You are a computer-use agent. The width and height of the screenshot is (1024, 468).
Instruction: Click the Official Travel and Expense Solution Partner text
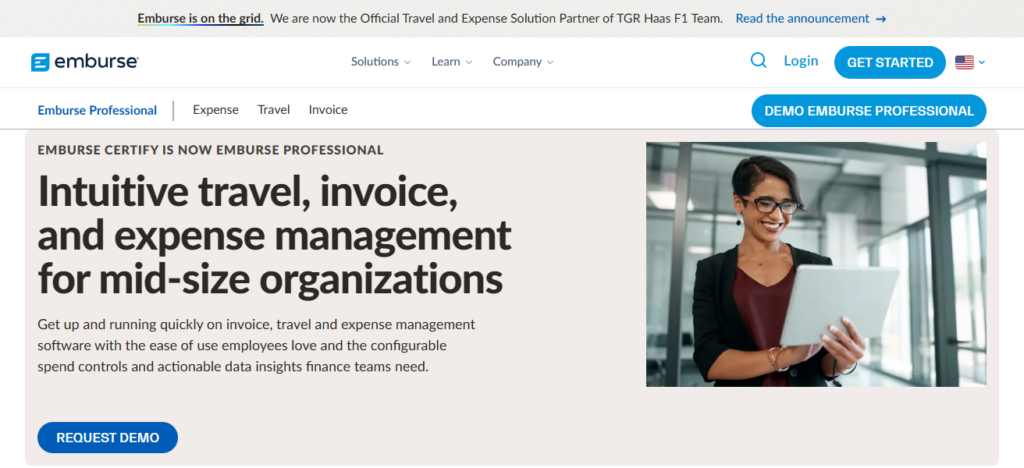[x=496, y=18]
